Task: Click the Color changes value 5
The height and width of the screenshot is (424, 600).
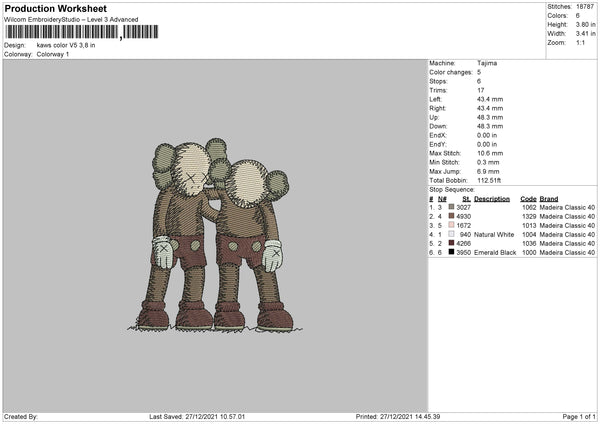Action: tap(479, 72)
